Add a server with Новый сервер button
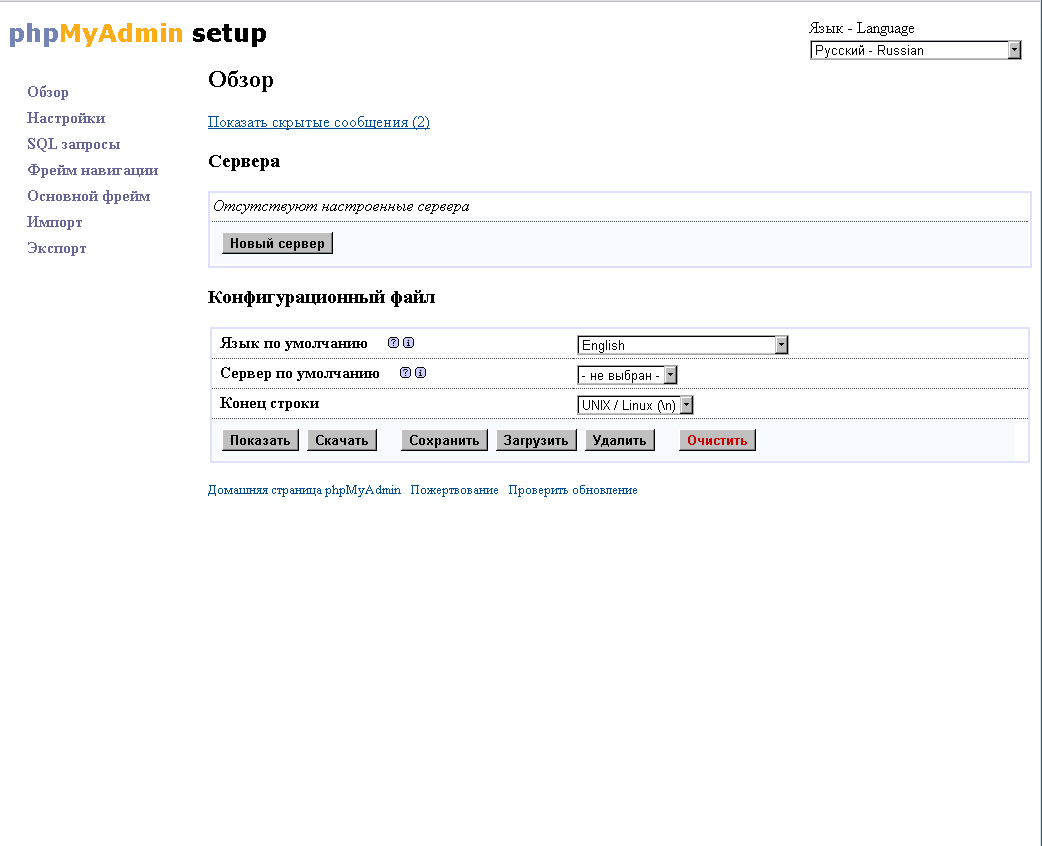 pos(277,243)
